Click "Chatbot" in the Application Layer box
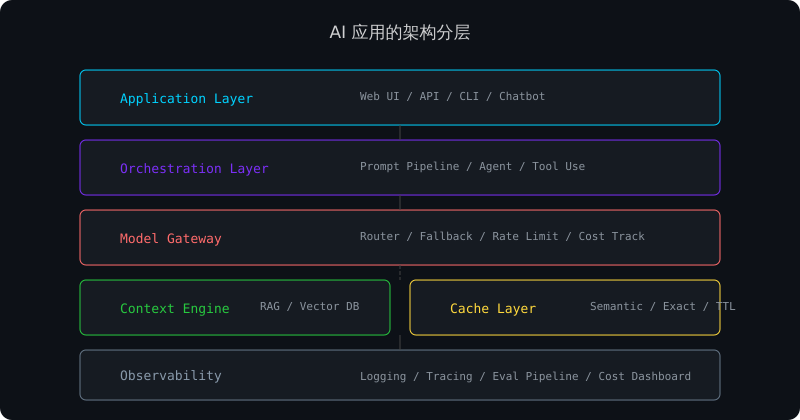 (522, 97)
